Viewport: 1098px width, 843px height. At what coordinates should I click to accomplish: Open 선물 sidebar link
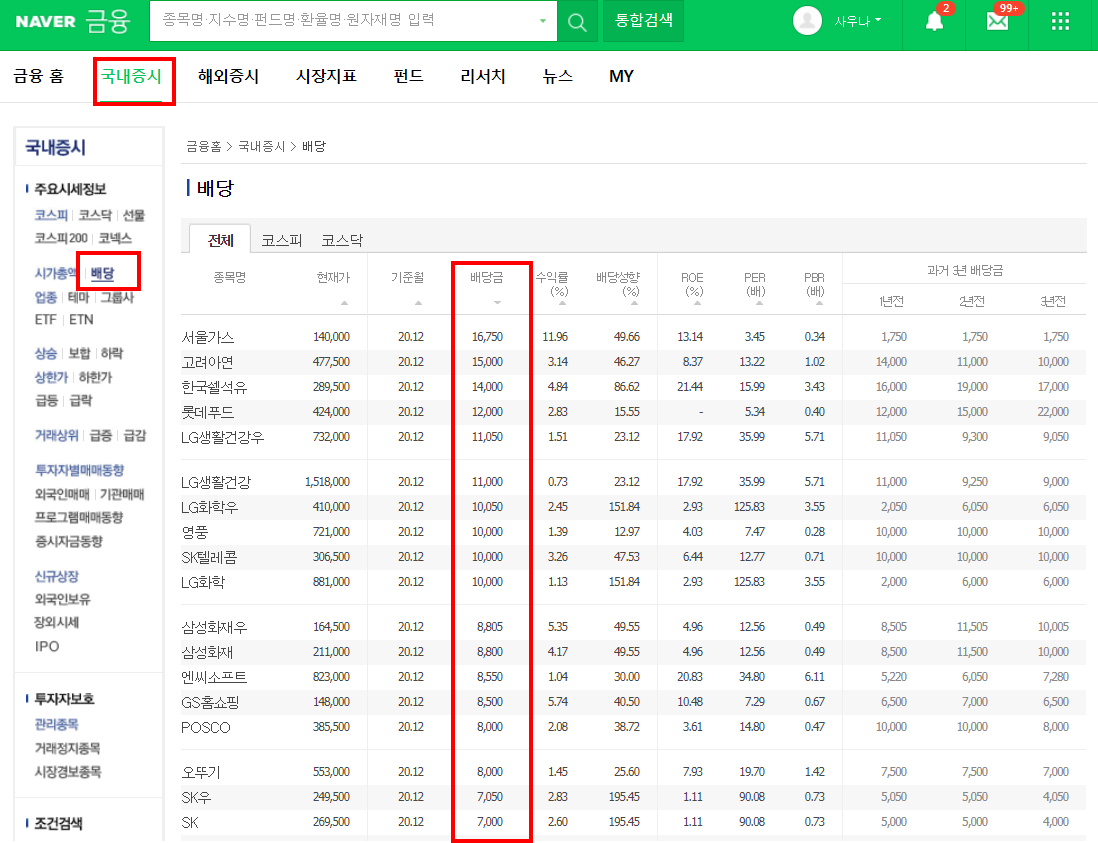[x=134, y=215]
